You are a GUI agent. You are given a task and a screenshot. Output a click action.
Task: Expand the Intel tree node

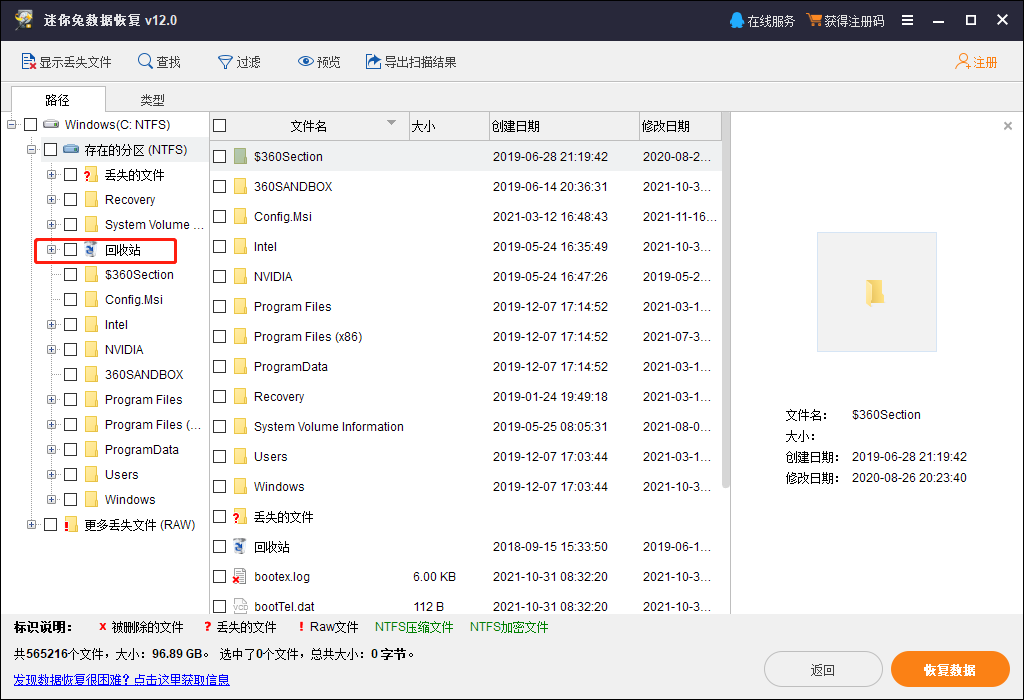point(51,325)
